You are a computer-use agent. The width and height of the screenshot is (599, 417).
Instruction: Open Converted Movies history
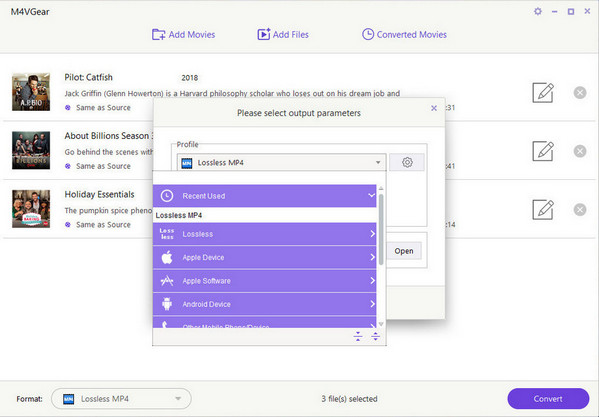[x=404, y=34]
